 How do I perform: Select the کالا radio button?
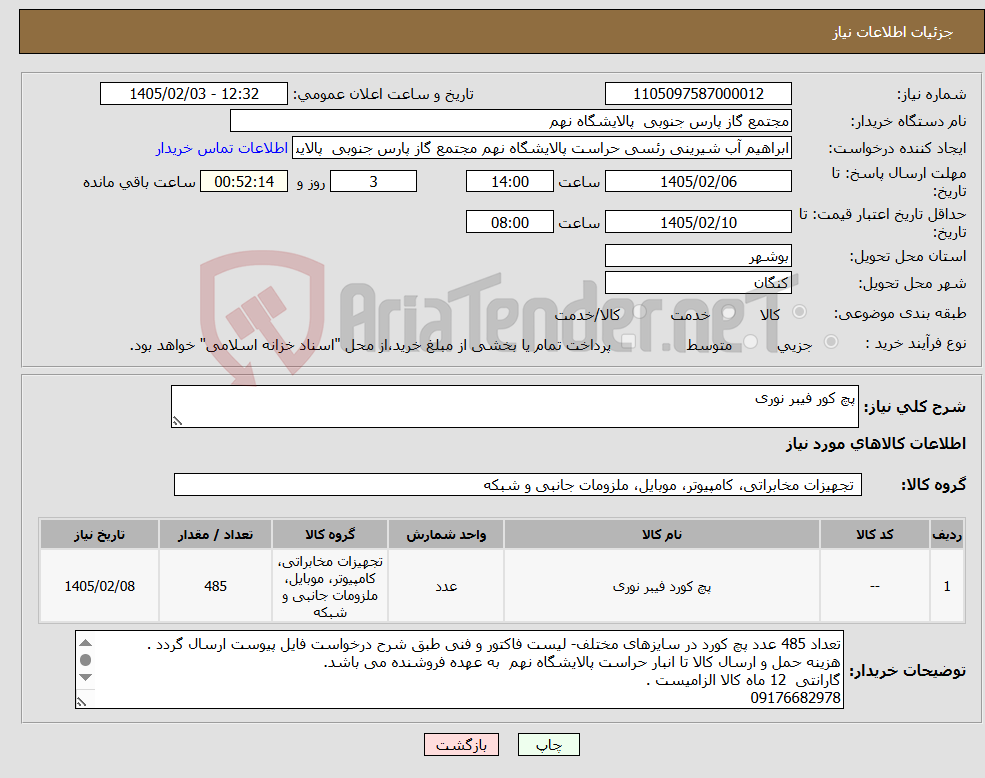pyautogui.click(x=800, y=312)
